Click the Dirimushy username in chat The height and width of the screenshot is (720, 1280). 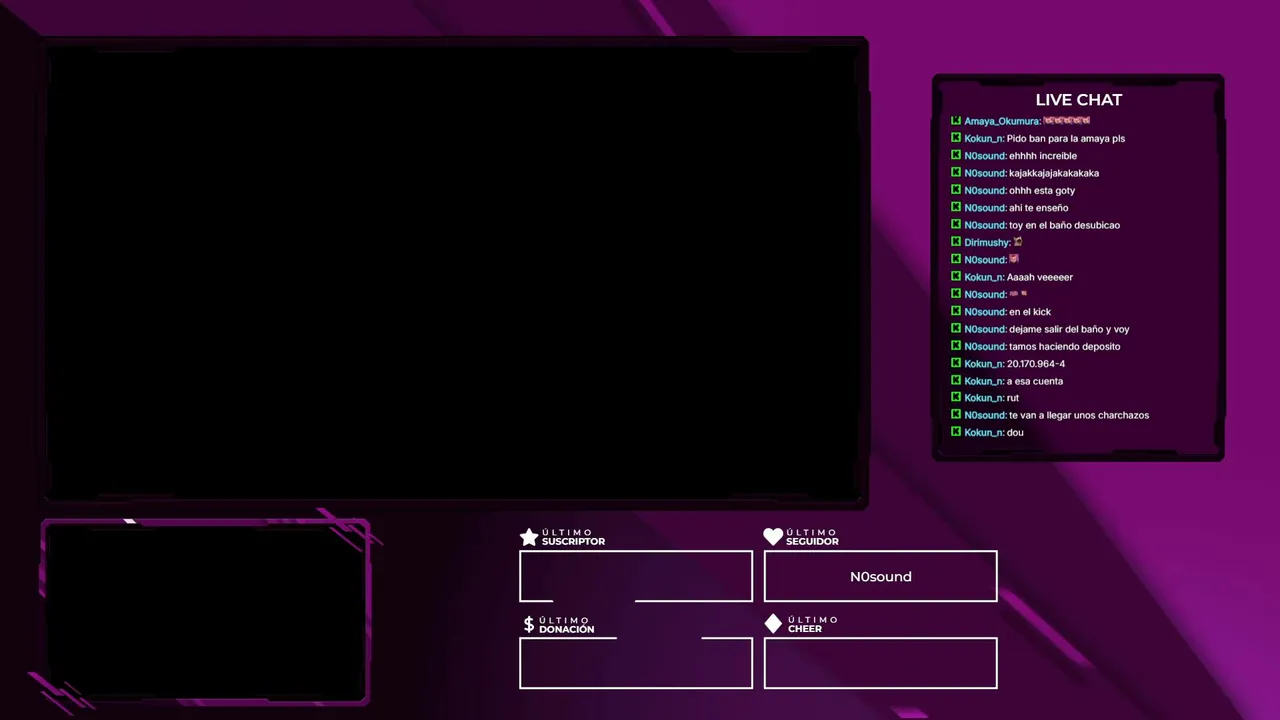(x=988, y=242)
